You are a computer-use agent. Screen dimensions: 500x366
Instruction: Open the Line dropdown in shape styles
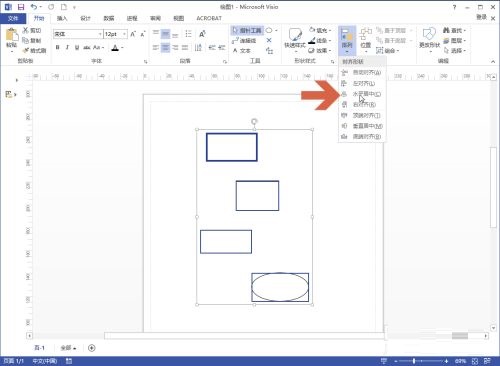tap(320, 40)
